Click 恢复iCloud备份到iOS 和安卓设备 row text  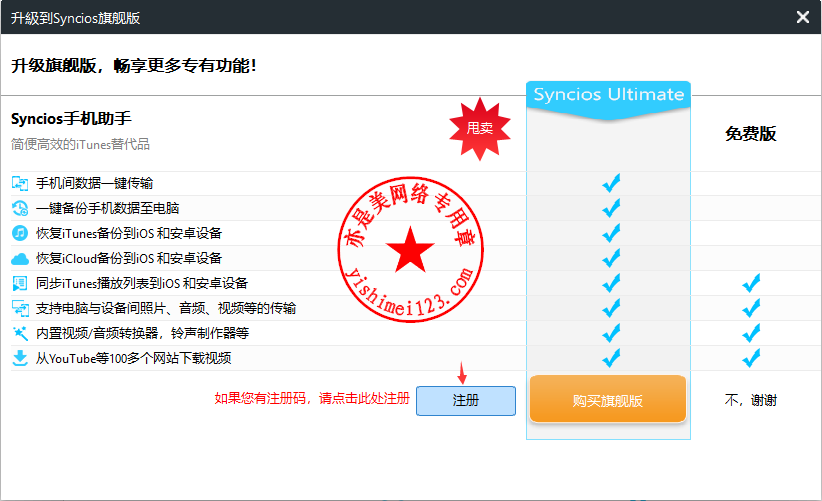point(129,258)
